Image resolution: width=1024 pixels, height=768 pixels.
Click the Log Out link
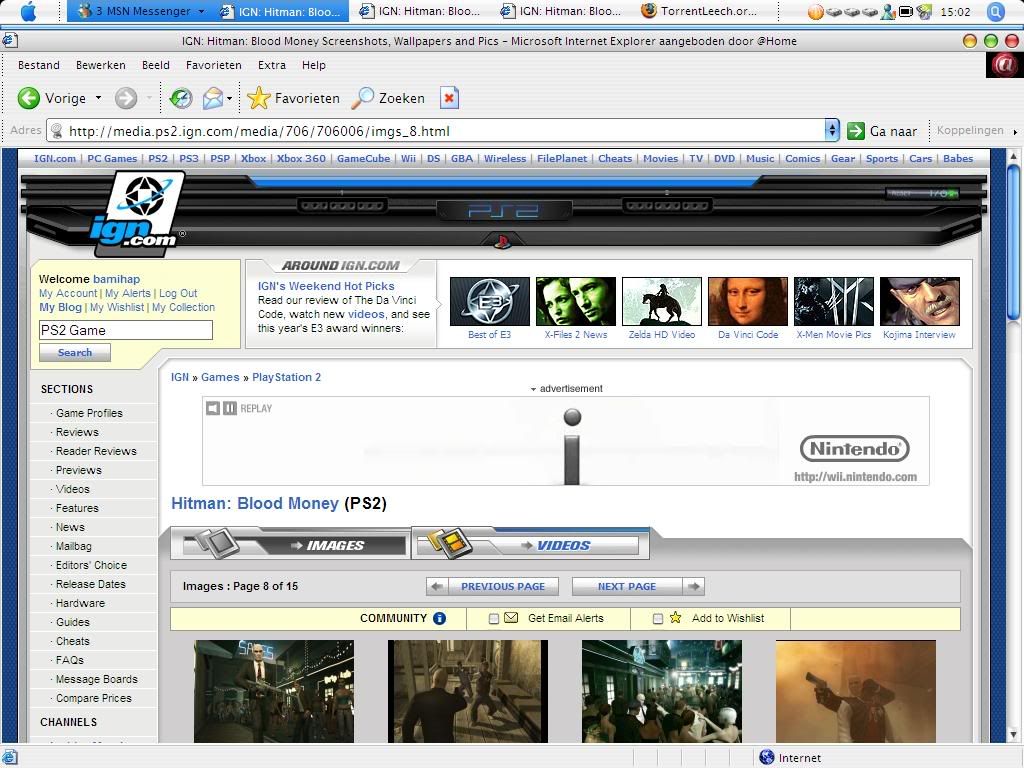point(178,293)
